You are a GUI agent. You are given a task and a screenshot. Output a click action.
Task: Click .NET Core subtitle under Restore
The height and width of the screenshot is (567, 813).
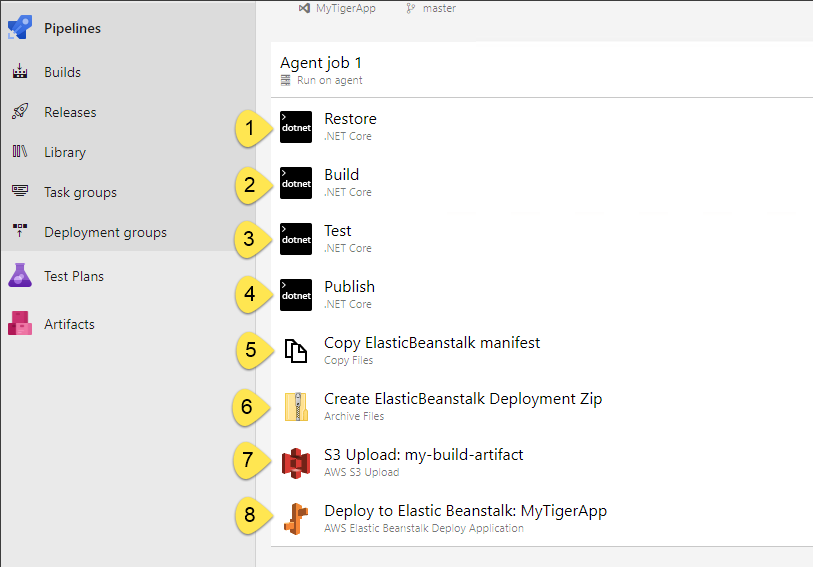348,136
